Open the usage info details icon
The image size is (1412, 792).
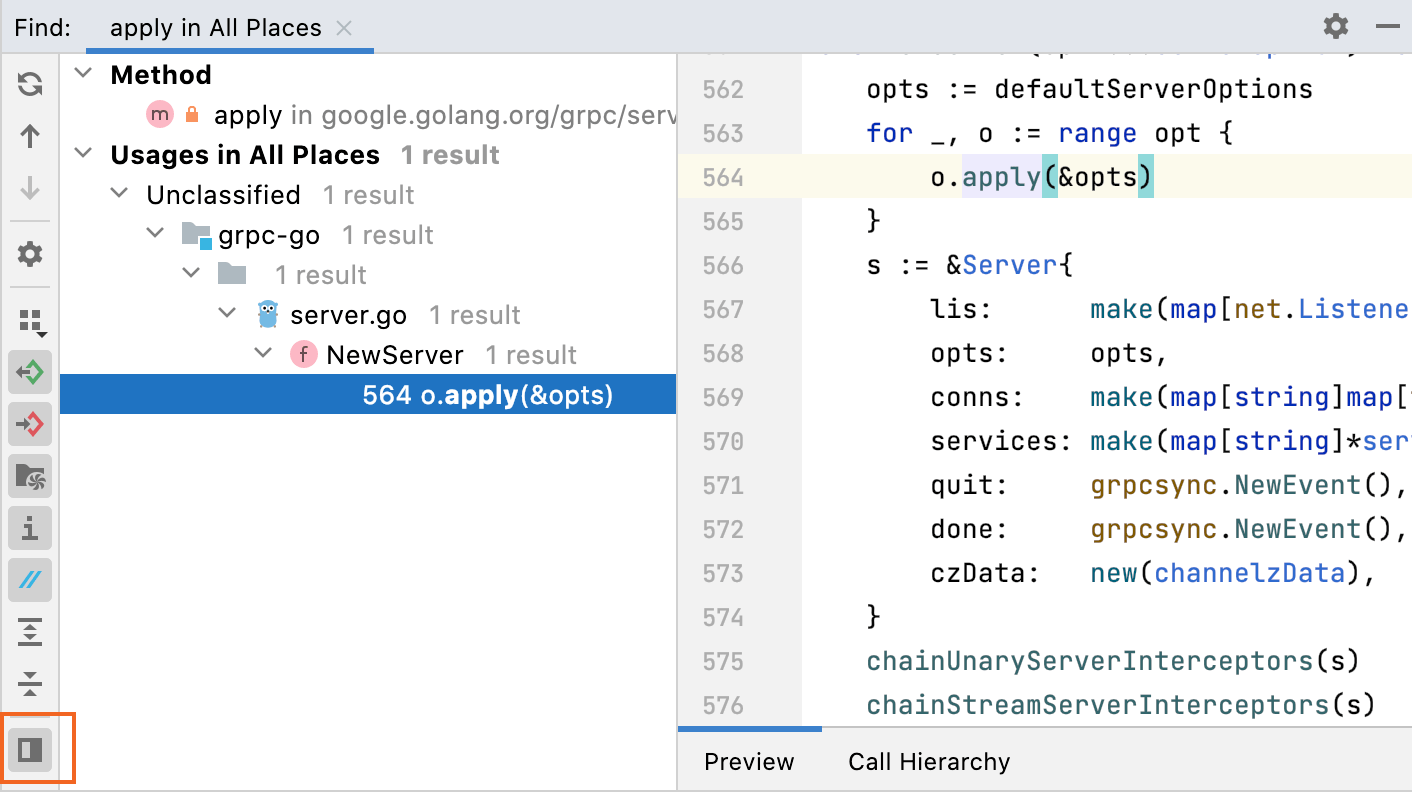[x=29, y=528]
